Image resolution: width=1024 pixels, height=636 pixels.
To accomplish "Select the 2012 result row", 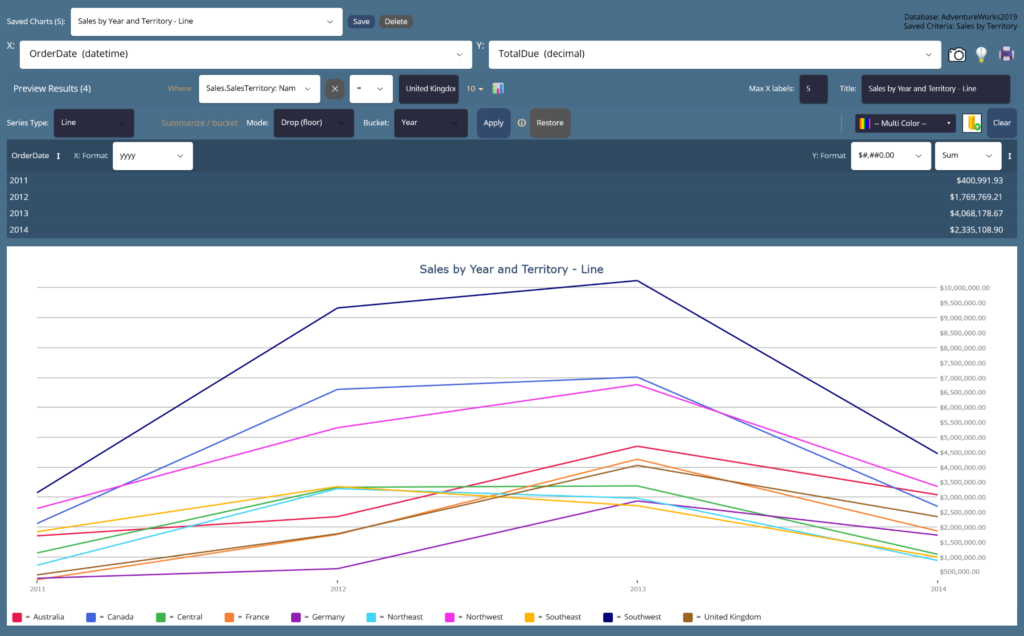I will [512, 197].
